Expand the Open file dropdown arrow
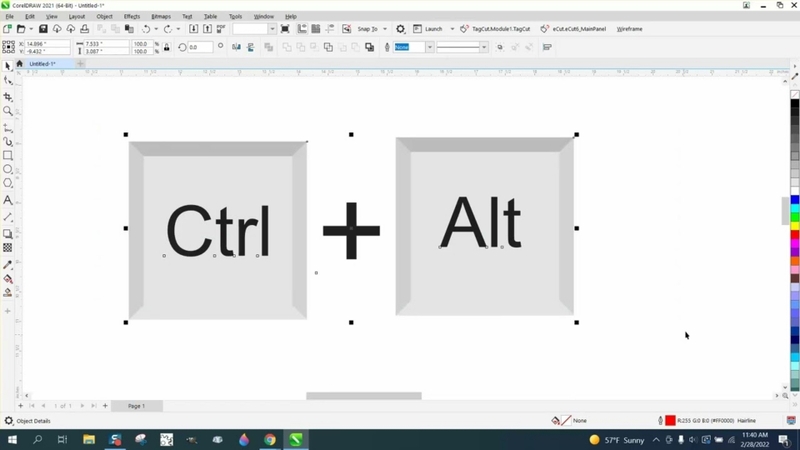This screenshot has width=800, height=450. (31, 29)
